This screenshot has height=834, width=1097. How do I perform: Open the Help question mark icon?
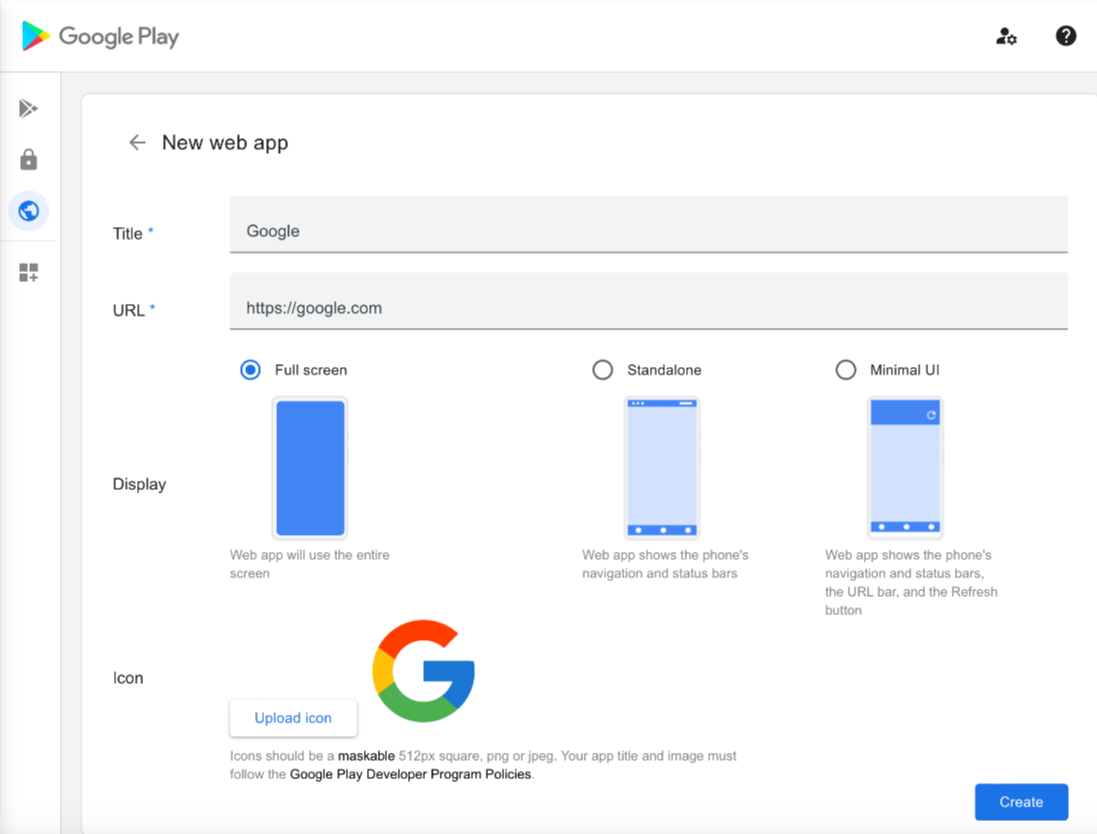pyautogui.click(x=1065, y=36)
